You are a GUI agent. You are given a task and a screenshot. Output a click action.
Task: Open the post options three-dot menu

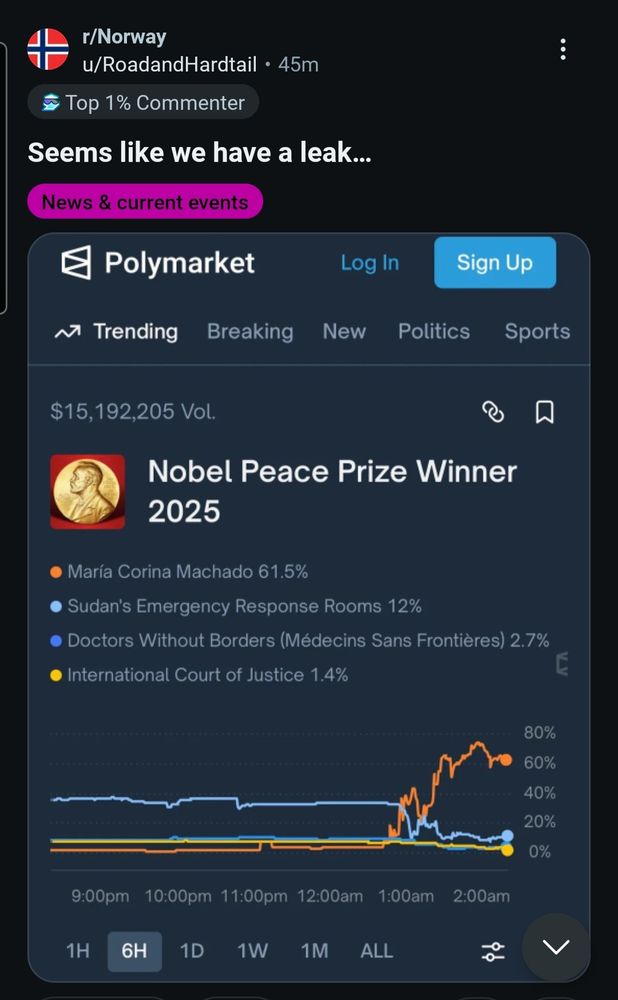[x=563, y=50]
